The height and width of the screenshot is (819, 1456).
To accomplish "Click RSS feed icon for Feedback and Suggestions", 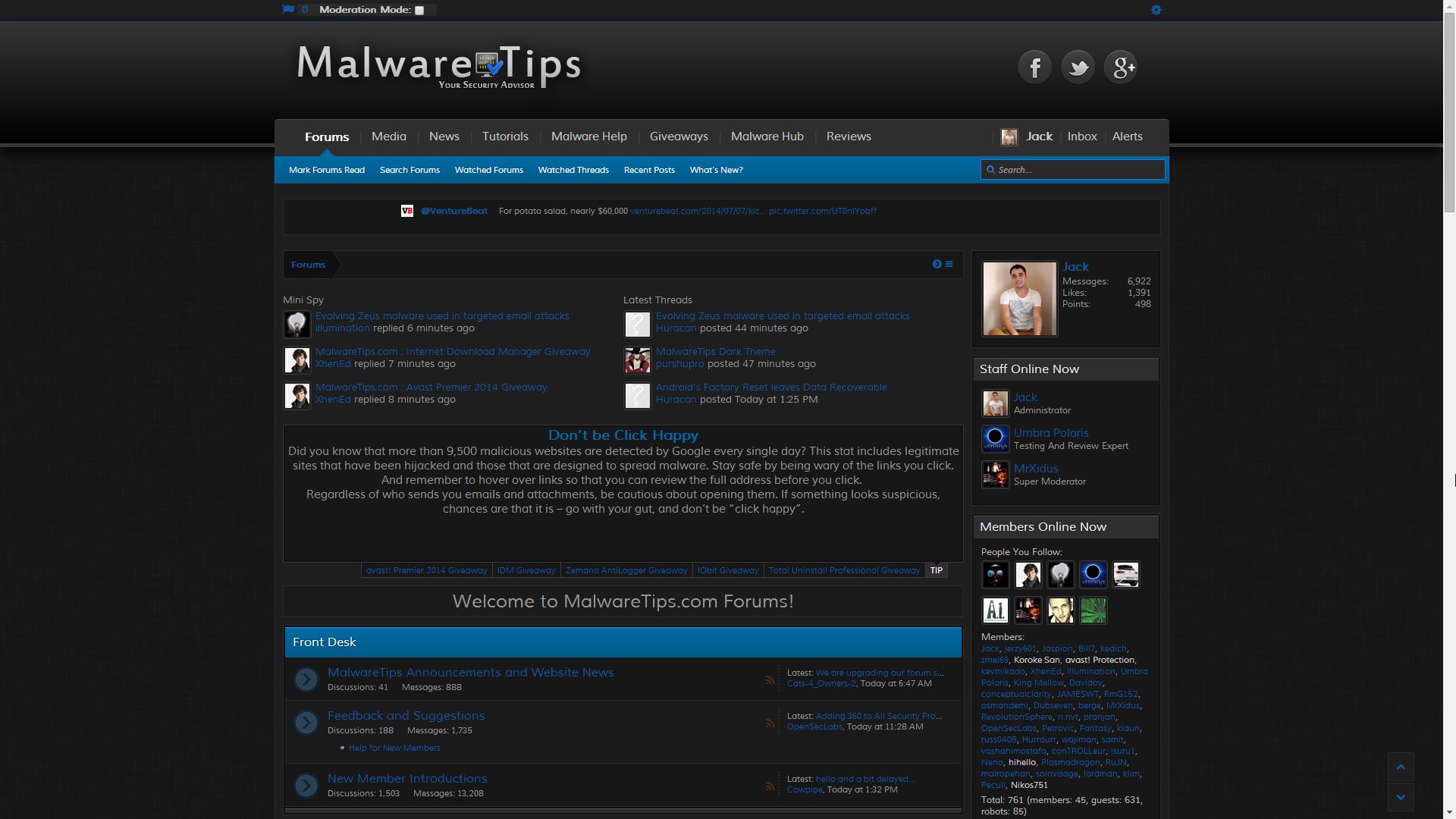I will click(770, 723).
